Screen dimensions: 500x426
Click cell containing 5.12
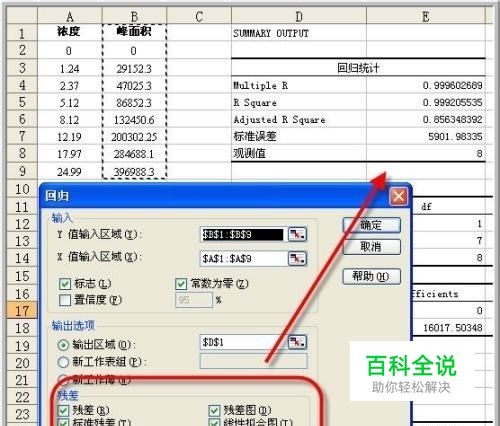point(70,103)
